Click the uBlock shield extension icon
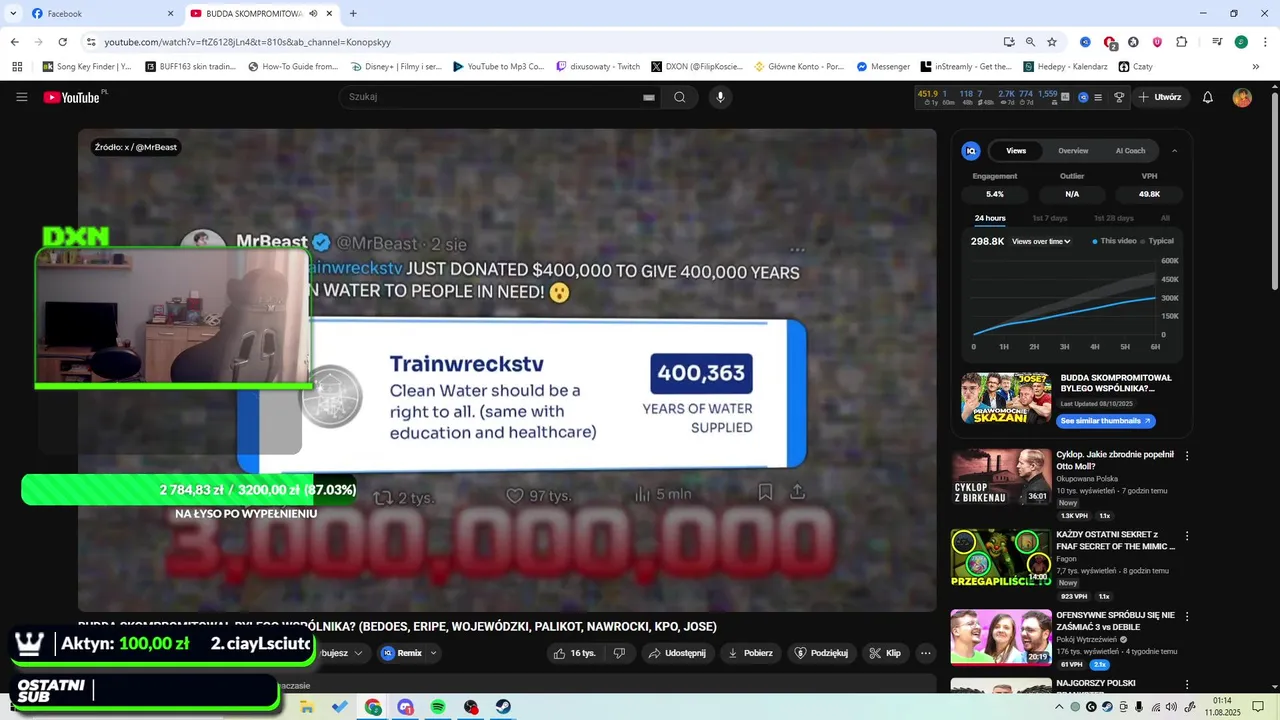 click(x=1158, y=42)
